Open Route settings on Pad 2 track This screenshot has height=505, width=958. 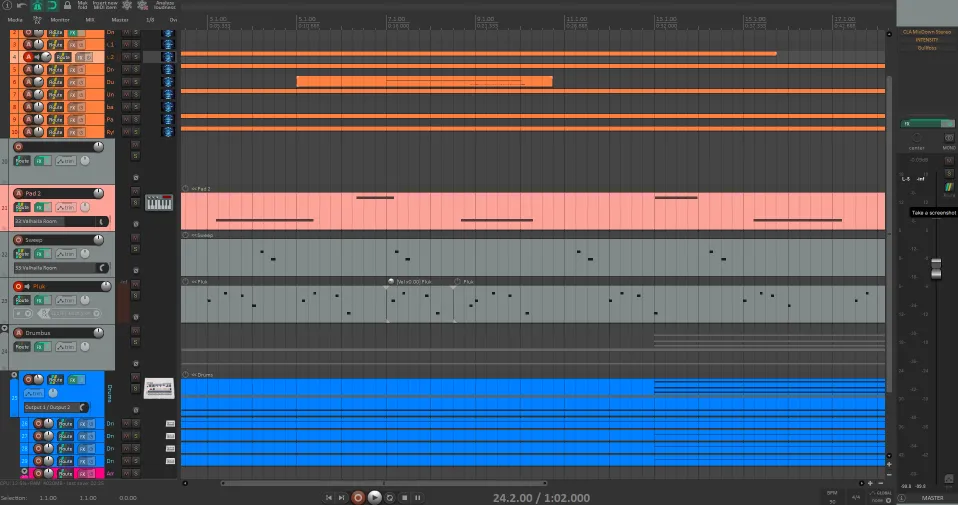coord(22,208)
